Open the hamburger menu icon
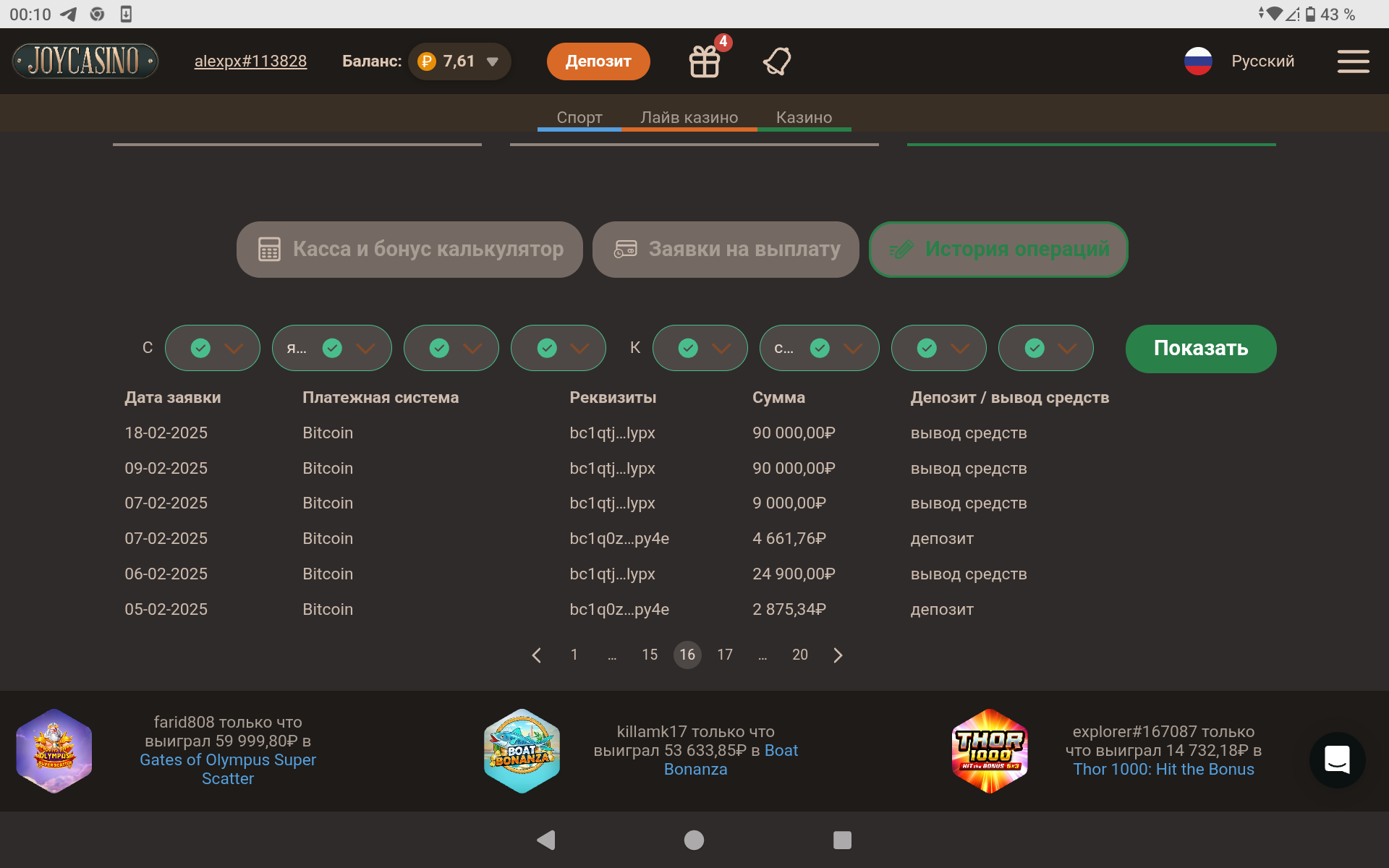This screenshot has height=868, width=1389. click(1353, 61)
